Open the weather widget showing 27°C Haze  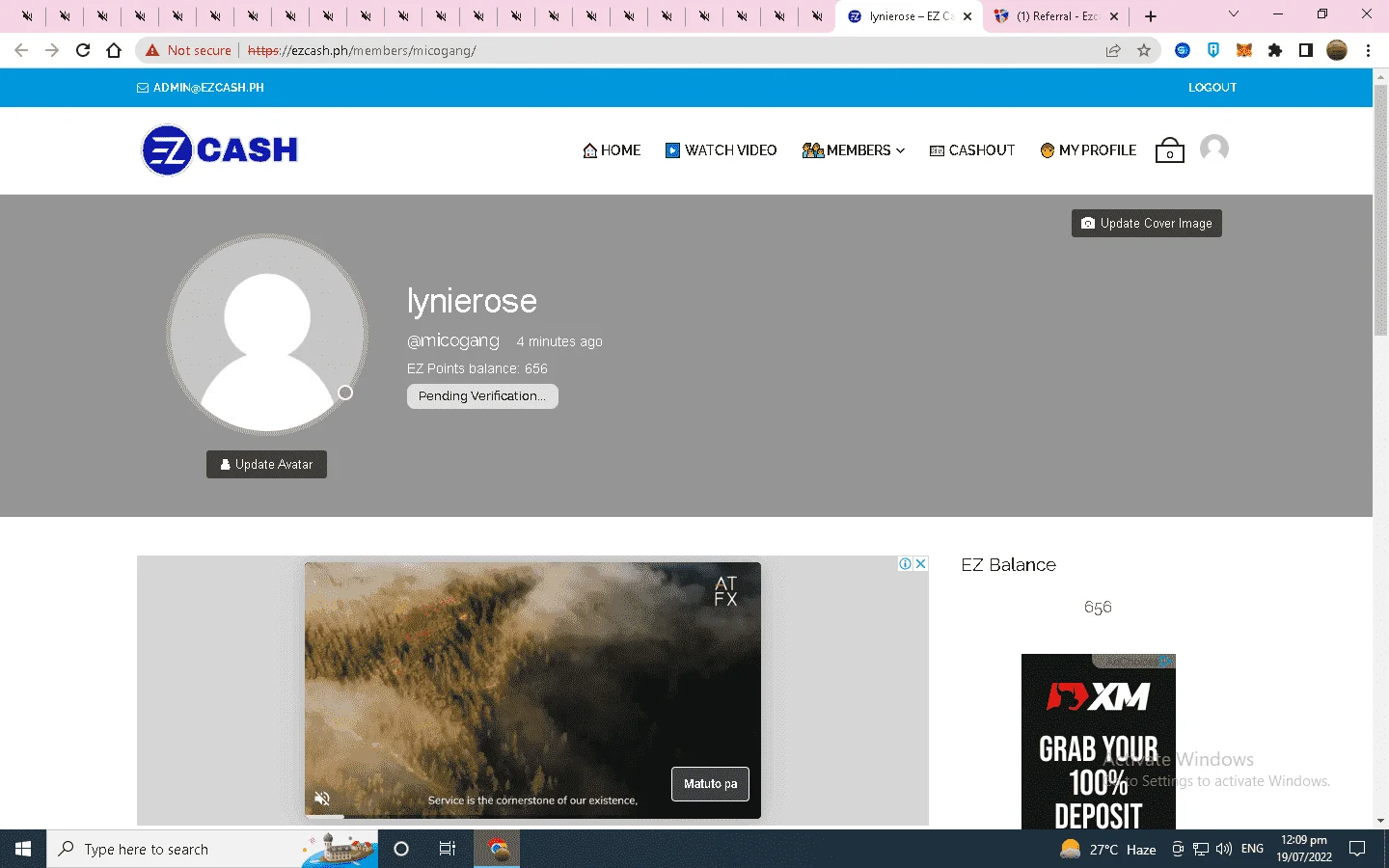tap(1108, 849)
